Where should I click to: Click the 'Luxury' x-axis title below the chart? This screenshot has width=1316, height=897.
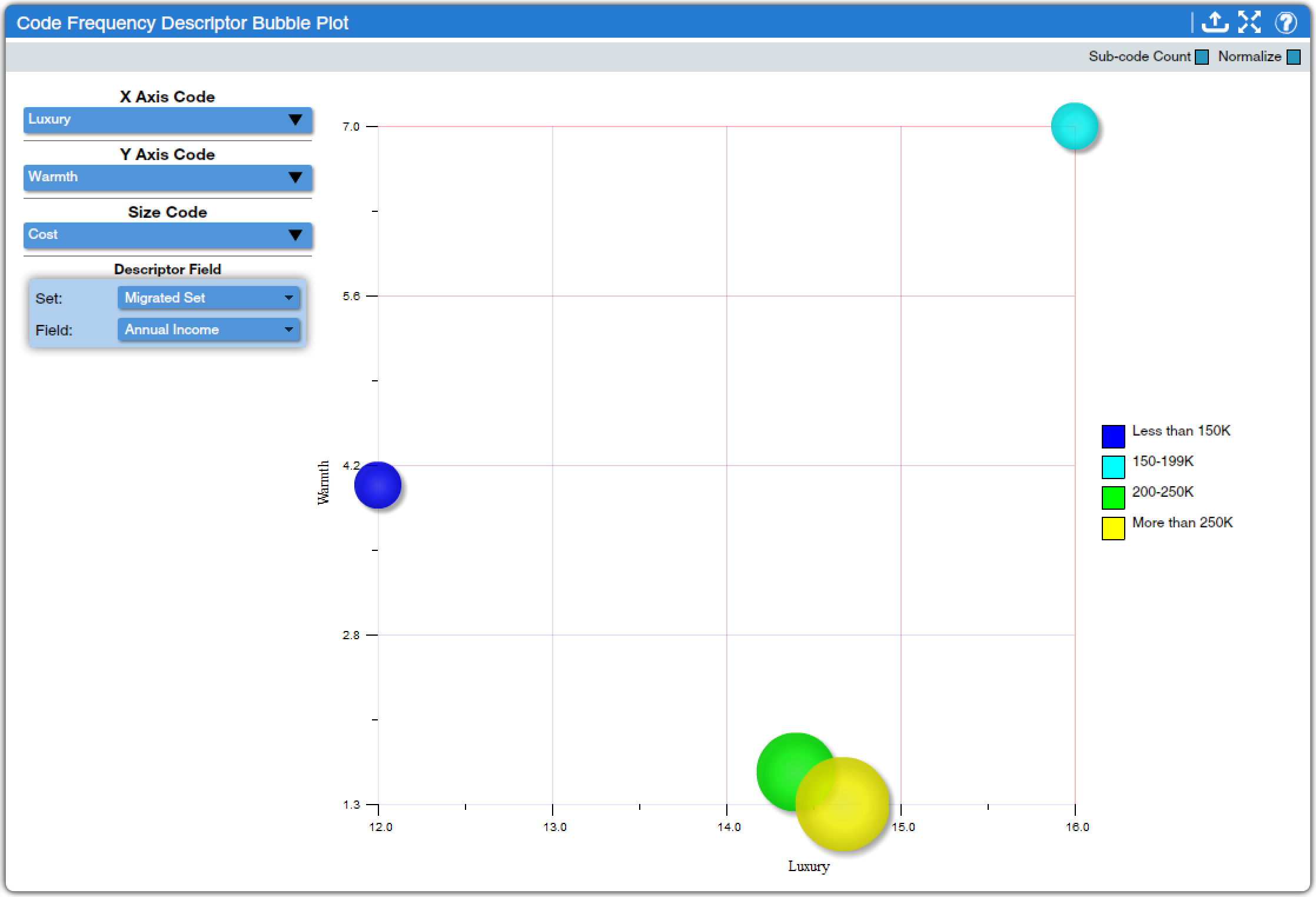(809, 866)
